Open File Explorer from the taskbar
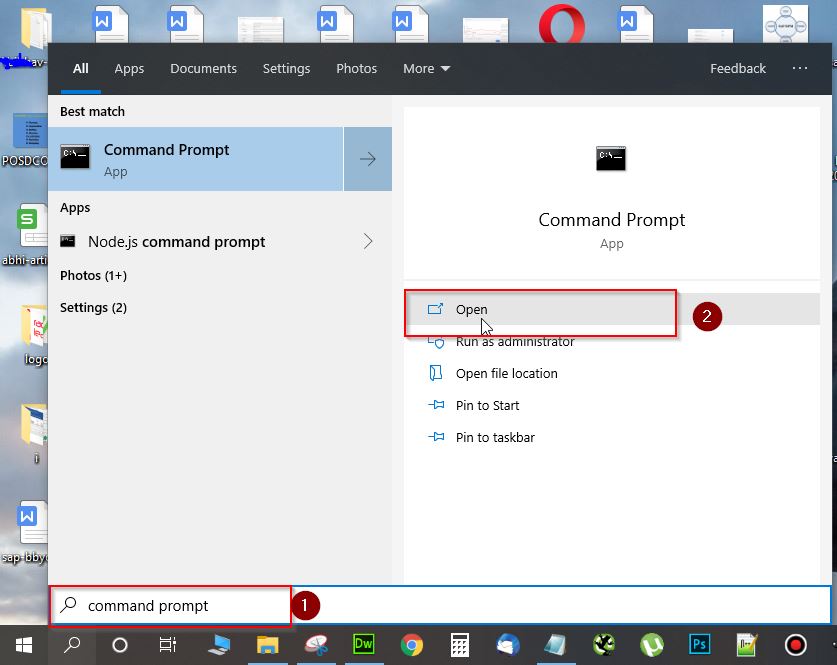Image resolution: width=837 pixels, height=665 pixels. click(266, 644)
